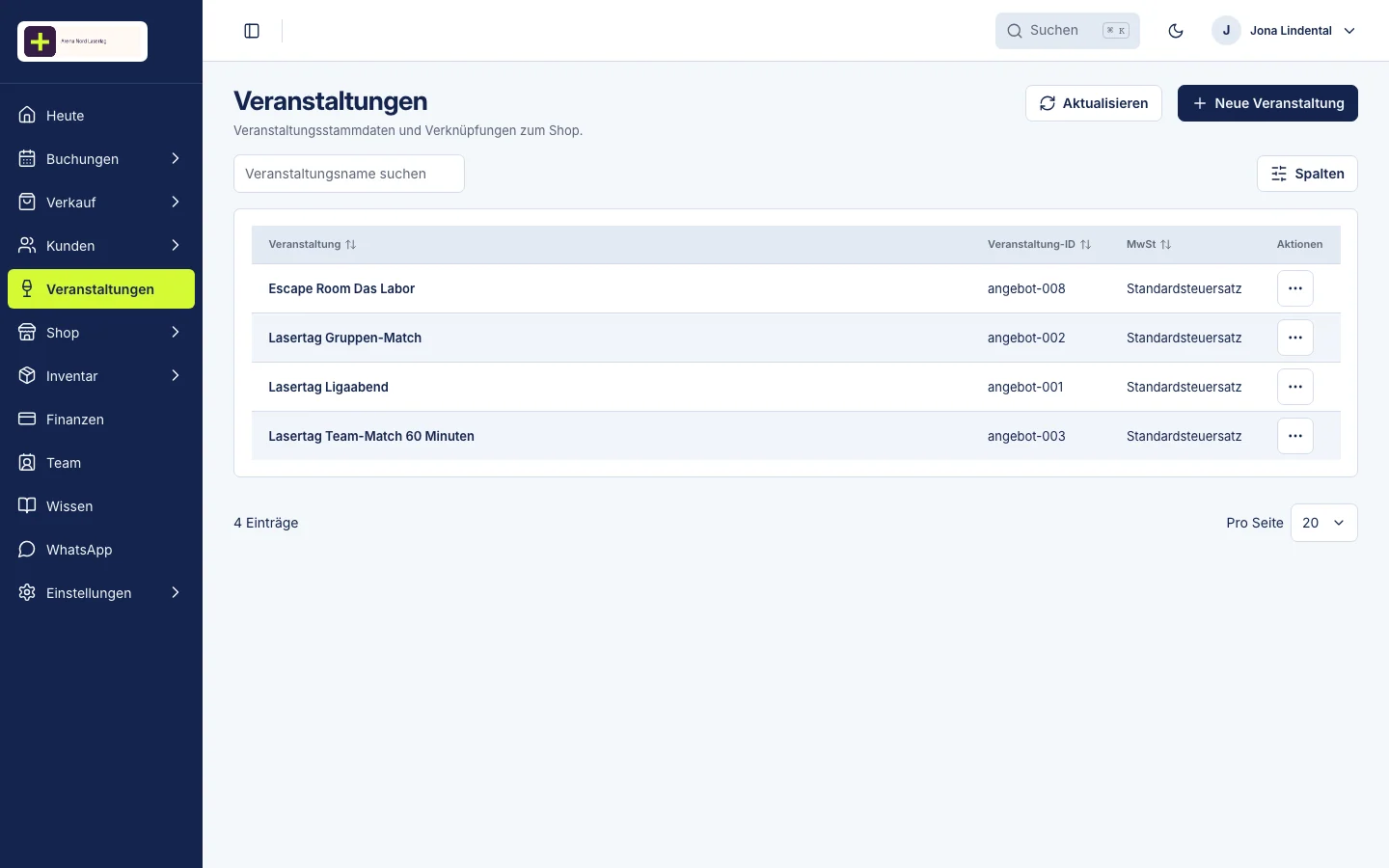Image resolution: width=1389 pixels, height=868 pixels.
Task: Click Neue Veranstaltung button
Action: 1267,103
